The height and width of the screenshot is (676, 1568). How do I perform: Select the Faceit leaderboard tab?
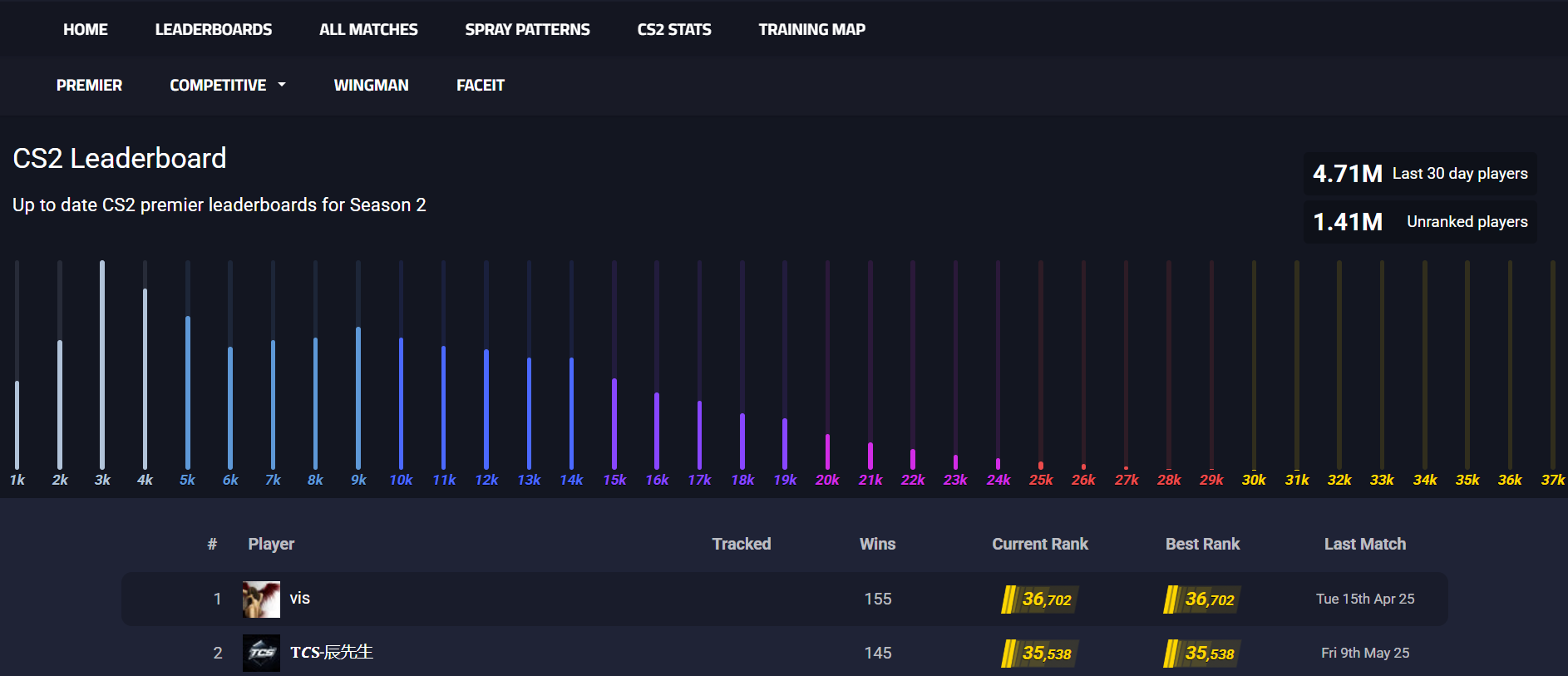click(x=480, y=85)
